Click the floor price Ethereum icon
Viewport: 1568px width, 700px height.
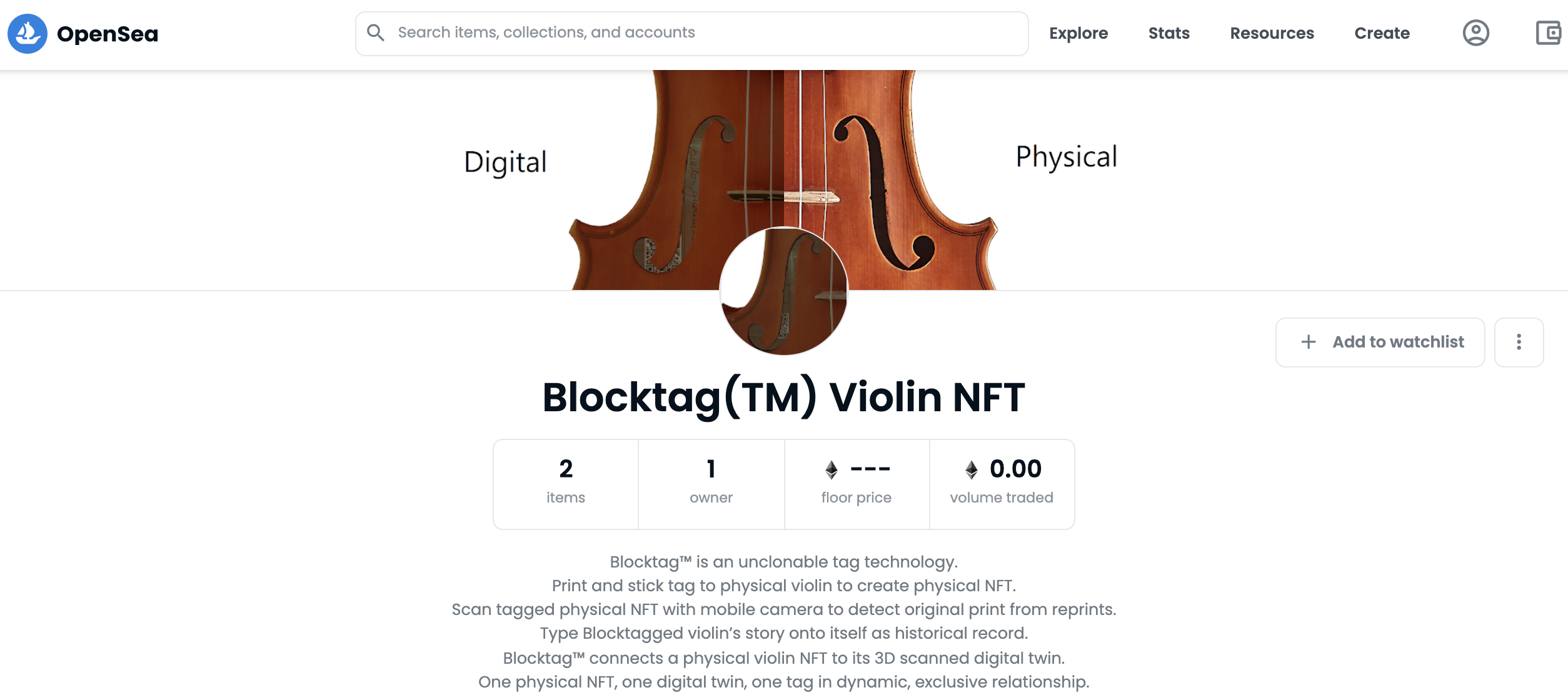(832, 469)
